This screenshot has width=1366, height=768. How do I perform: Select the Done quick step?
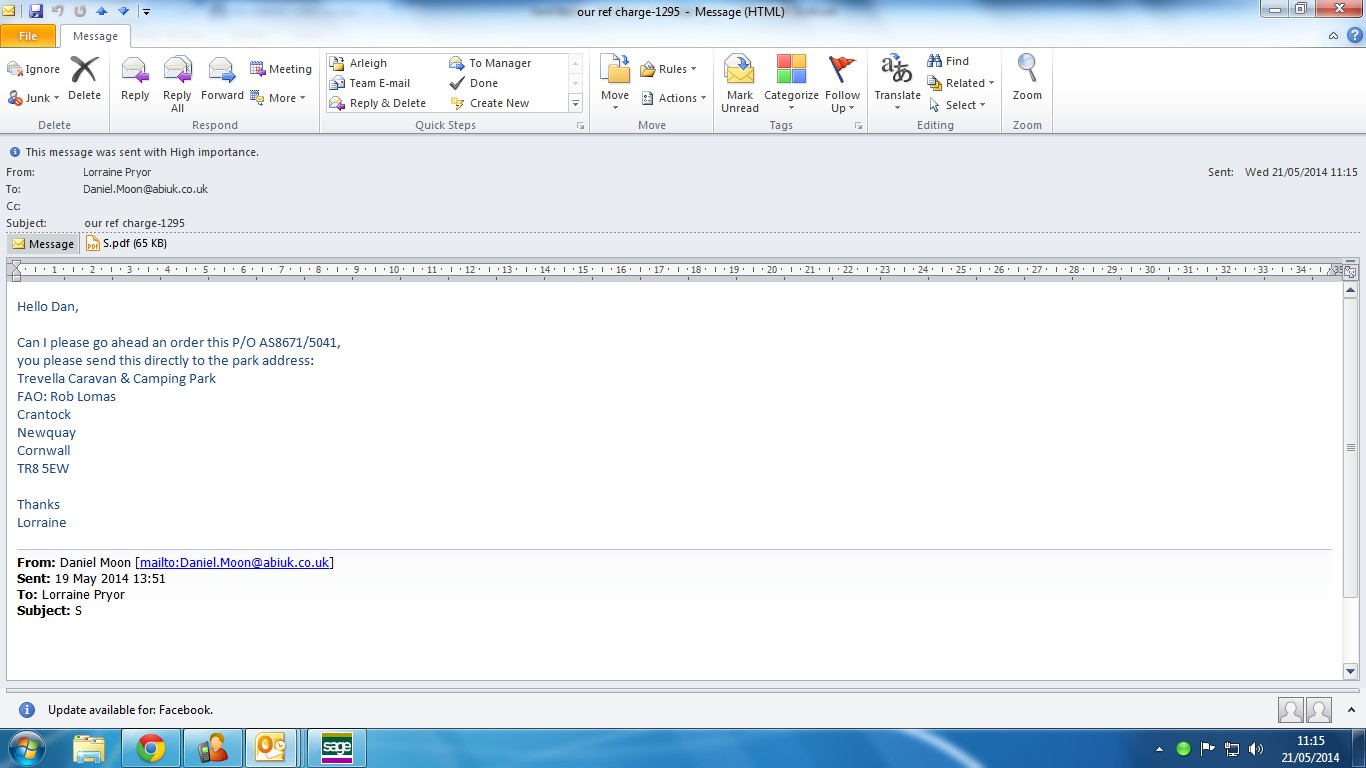tap(483, 83)
